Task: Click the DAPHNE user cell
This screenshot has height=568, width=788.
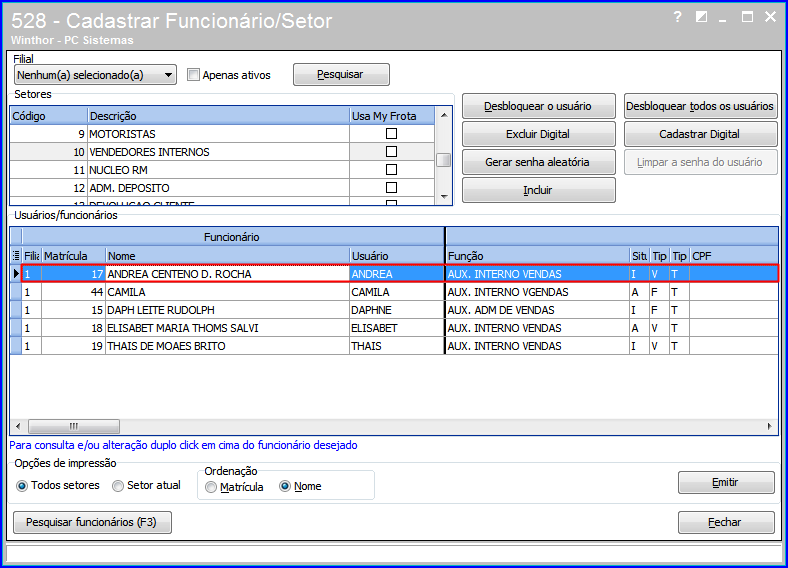Action: pos(397,310)
